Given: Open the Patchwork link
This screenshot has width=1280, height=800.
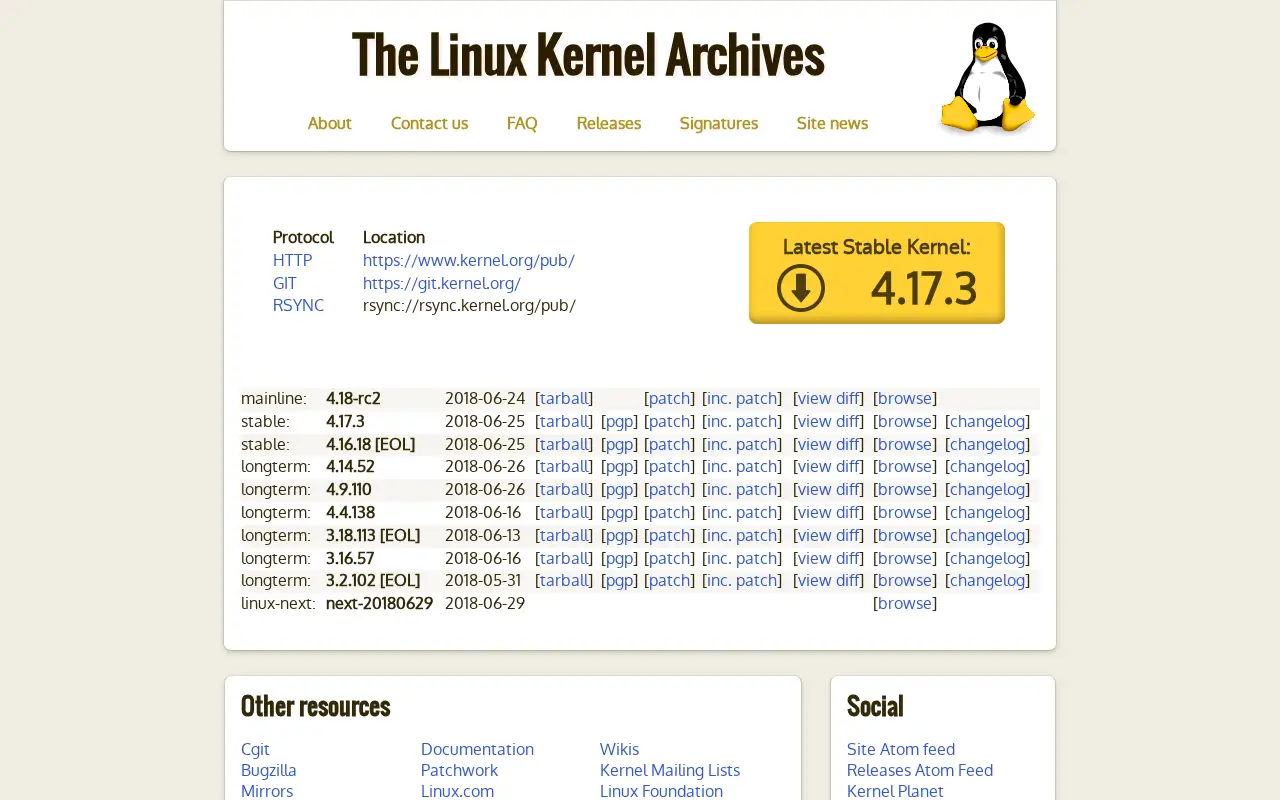Looking at the screenshot, I should pos(459,770).
